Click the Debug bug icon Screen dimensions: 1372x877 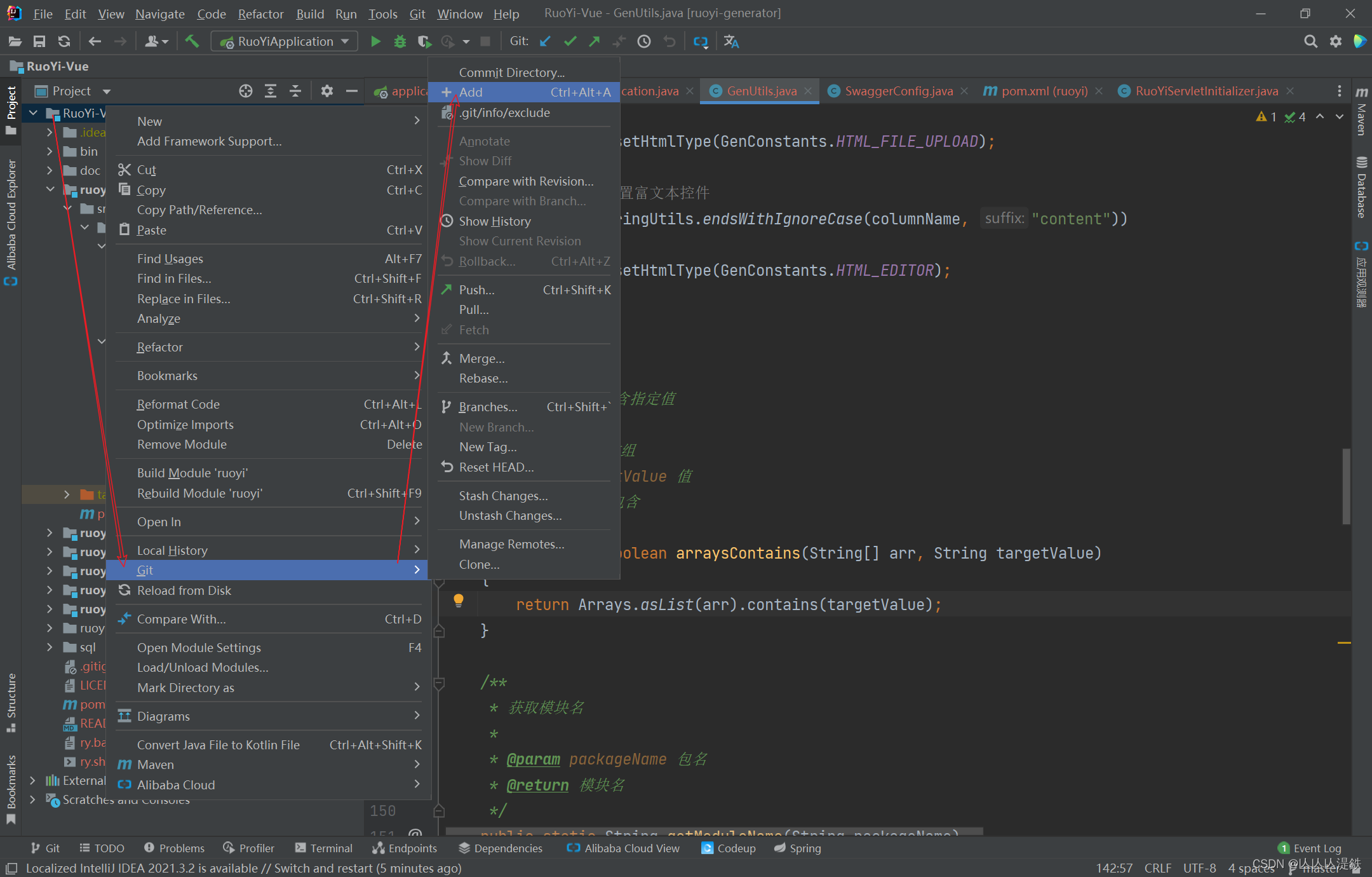tap(400, 41)
